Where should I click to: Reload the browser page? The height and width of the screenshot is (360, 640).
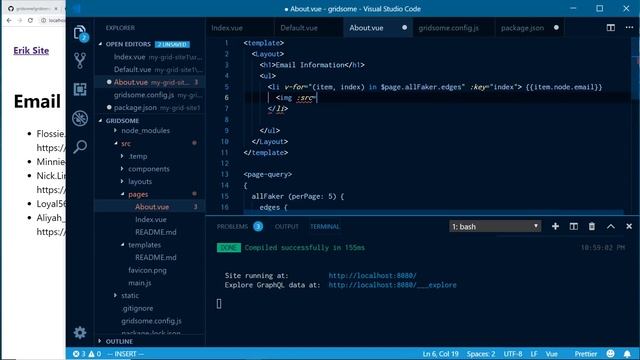tap(30, 20)
